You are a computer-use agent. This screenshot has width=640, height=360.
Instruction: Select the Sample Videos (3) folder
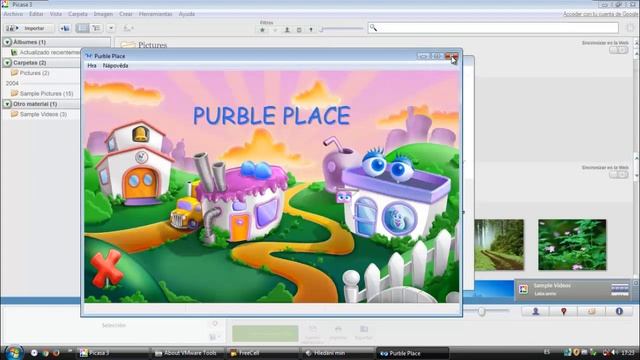tap(39, 114)
